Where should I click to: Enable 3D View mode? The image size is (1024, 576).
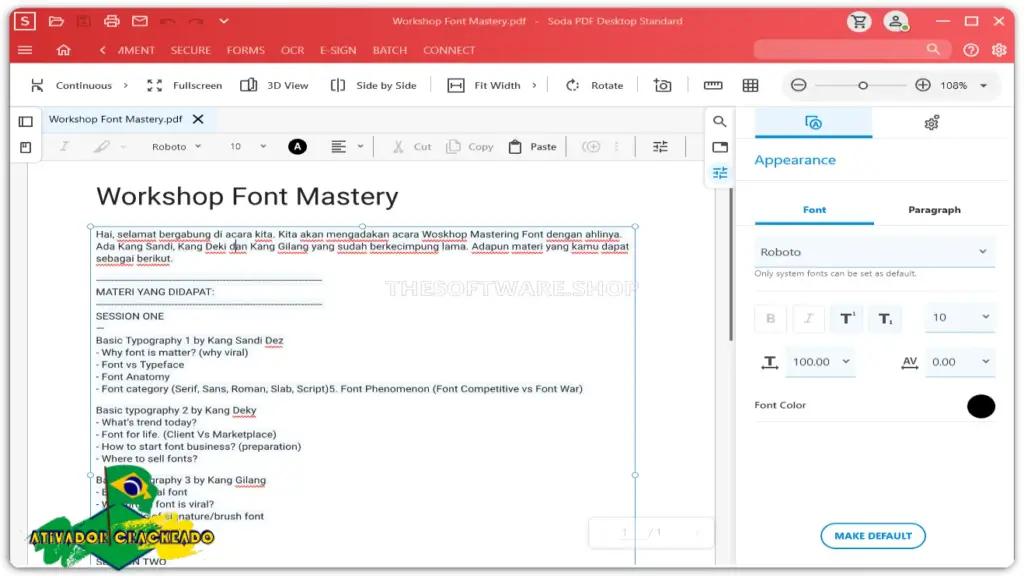[x=274, y=86]
